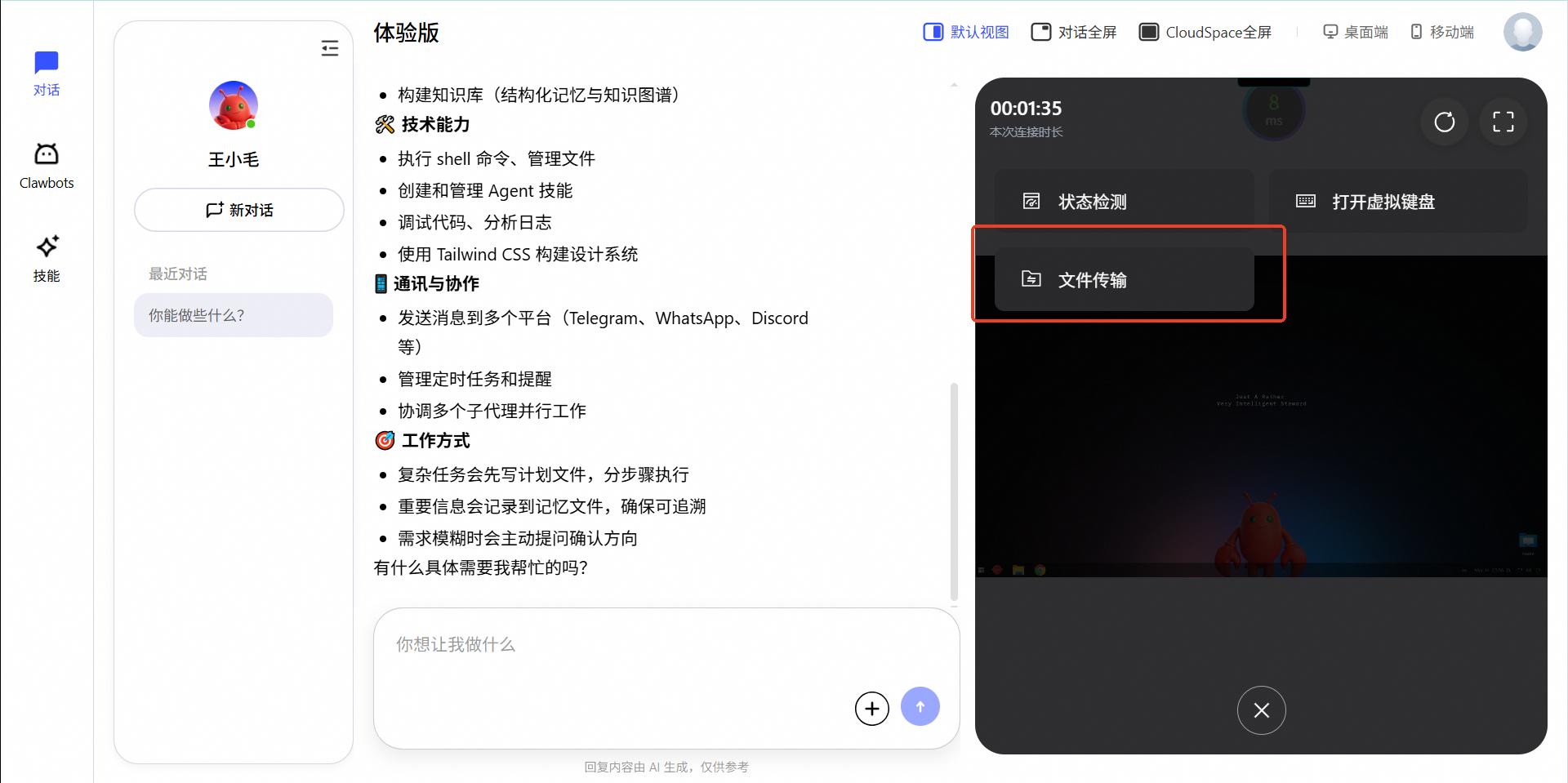Click the 王小毛 red robot avatar
Image resolution: width=1568 pixels, height=783 pixels.
pyautogui.click(x=234, y=105)
